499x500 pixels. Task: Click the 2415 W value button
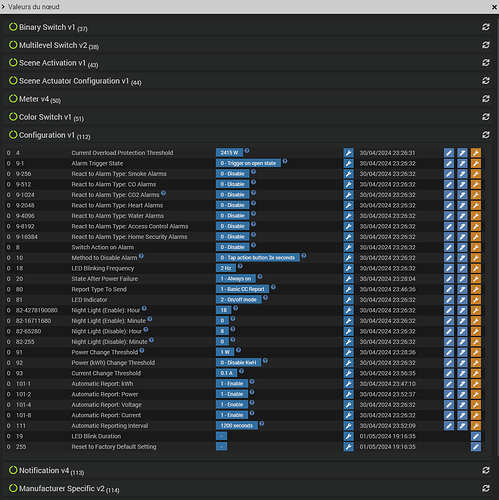(x=229, y=153)
